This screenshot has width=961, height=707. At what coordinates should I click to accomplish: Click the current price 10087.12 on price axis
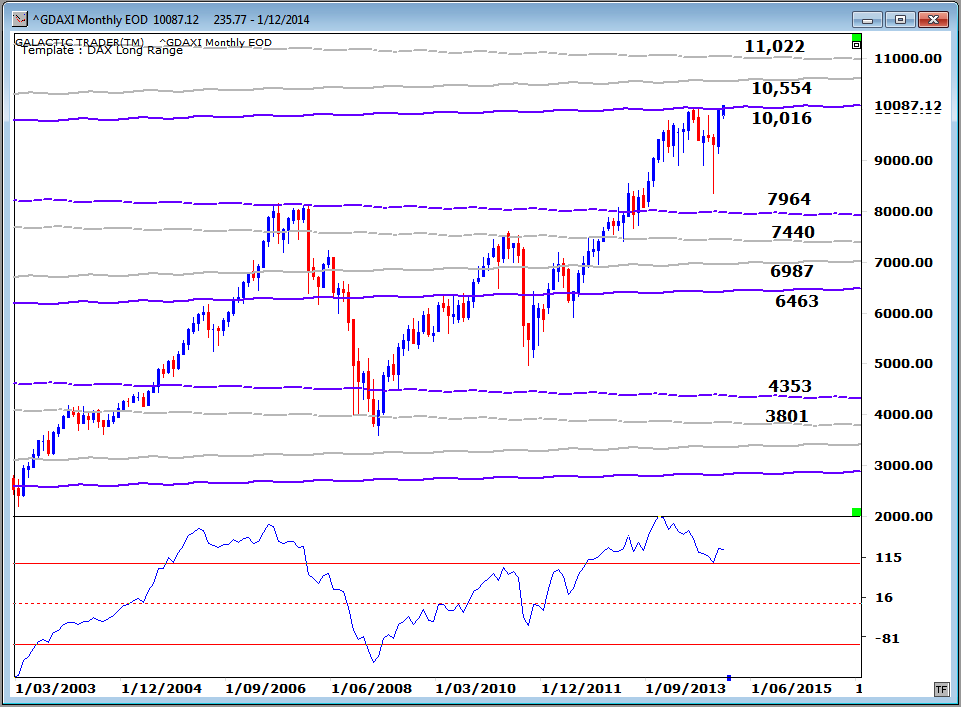click(908, 106)
